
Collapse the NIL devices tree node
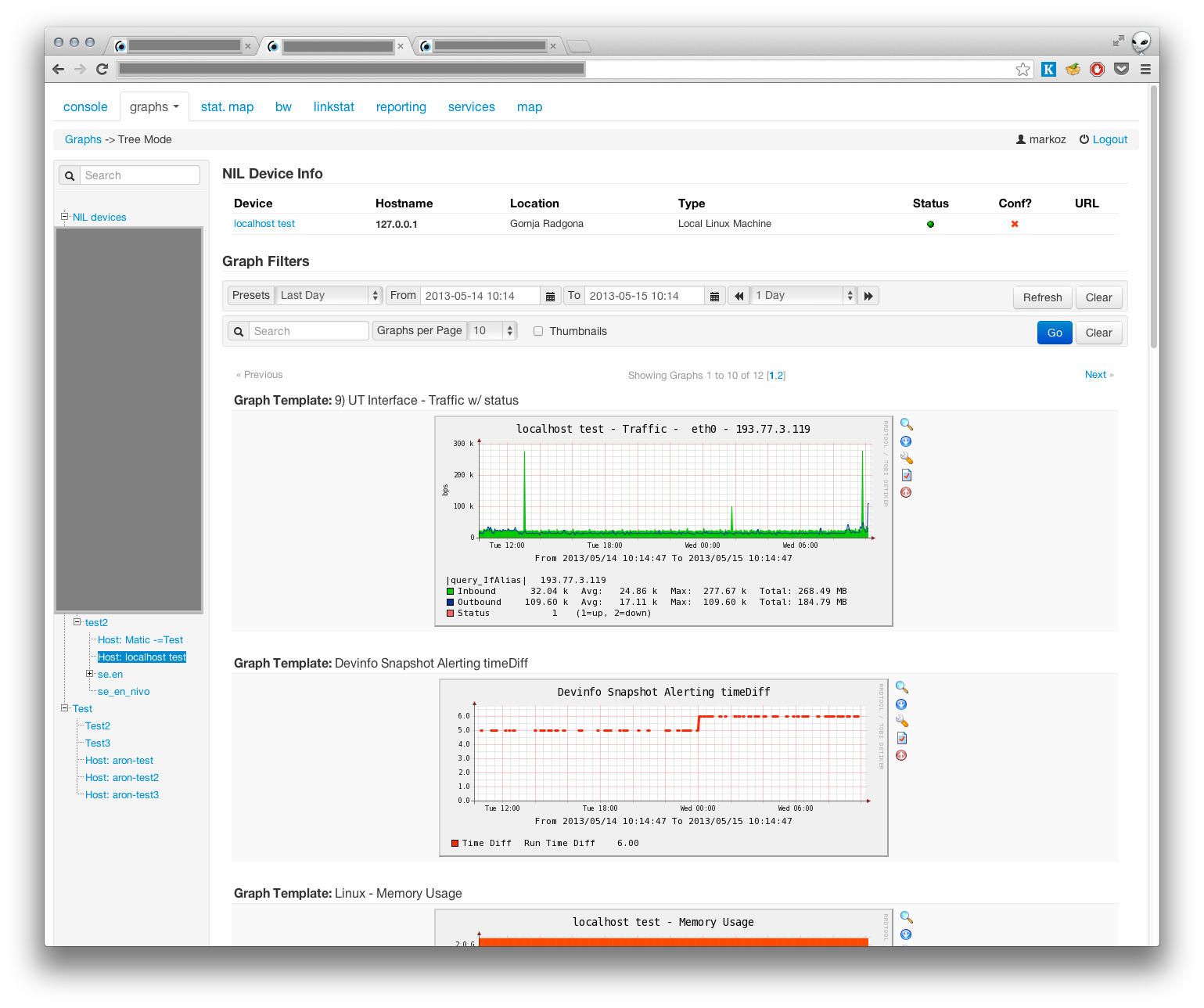[65, 216]
